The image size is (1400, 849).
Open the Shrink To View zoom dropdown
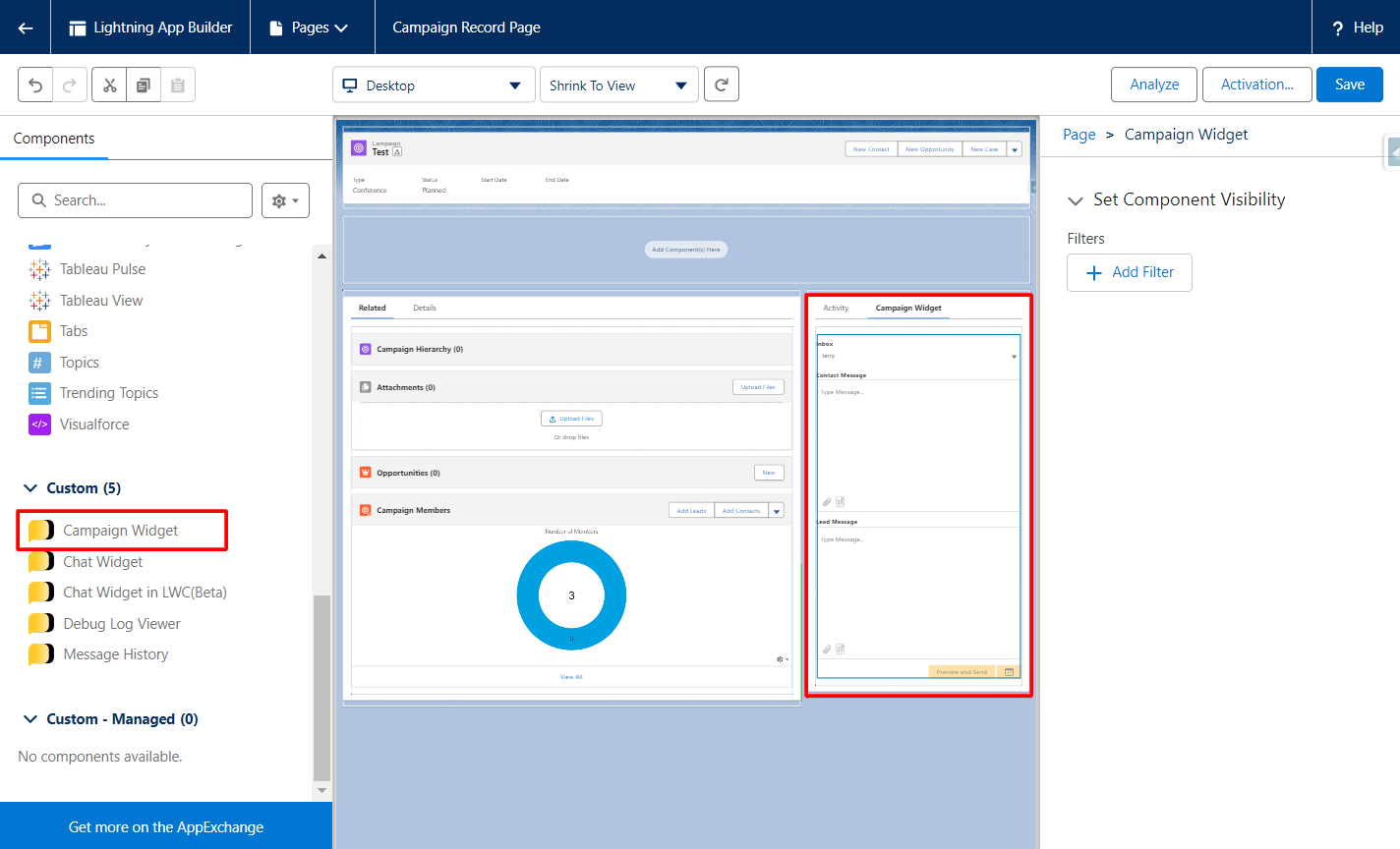coord(619,85)
